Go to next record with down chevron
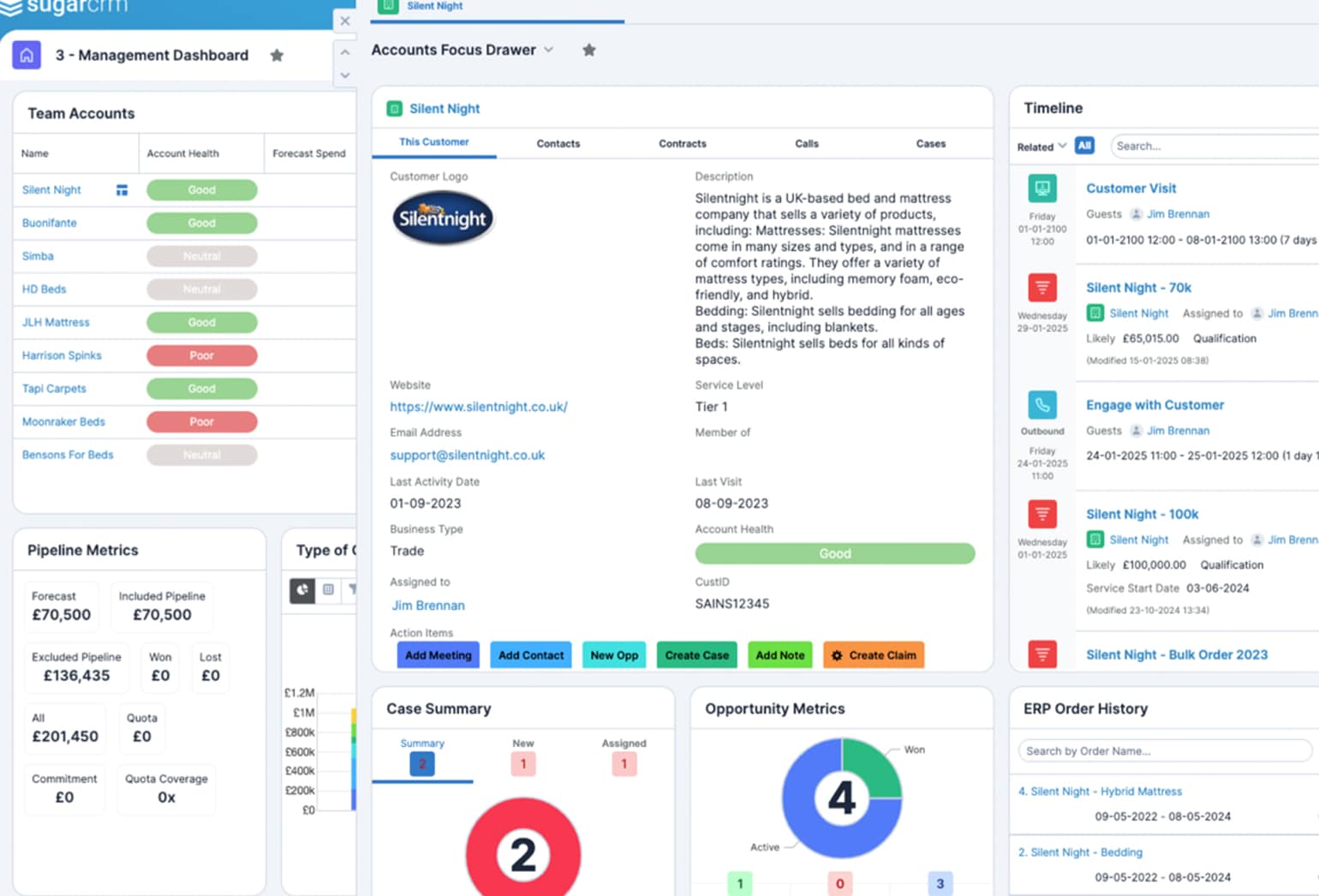The width and height of the screenshot is (1319, 896). (x=345, y=75)
